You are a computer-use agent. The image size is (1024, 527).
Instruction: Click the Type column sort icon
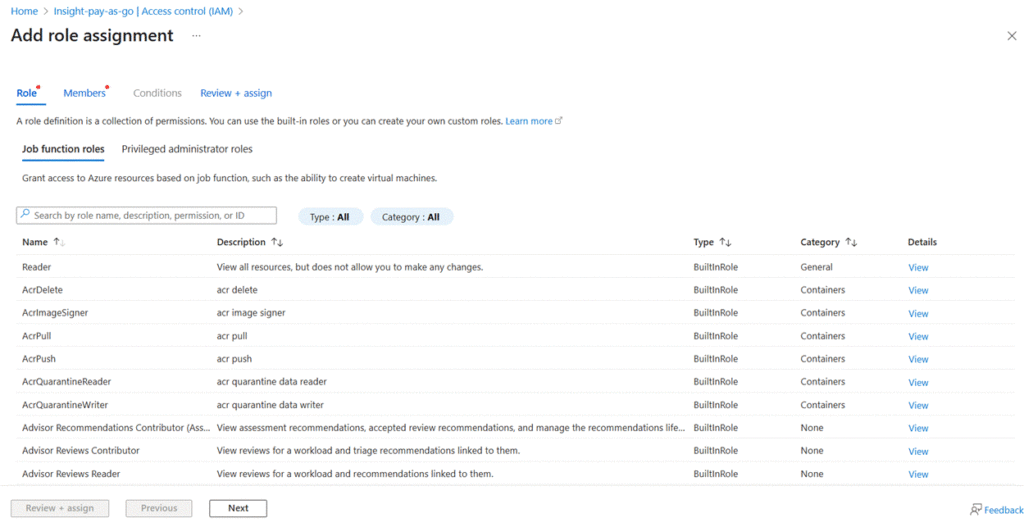726,242
